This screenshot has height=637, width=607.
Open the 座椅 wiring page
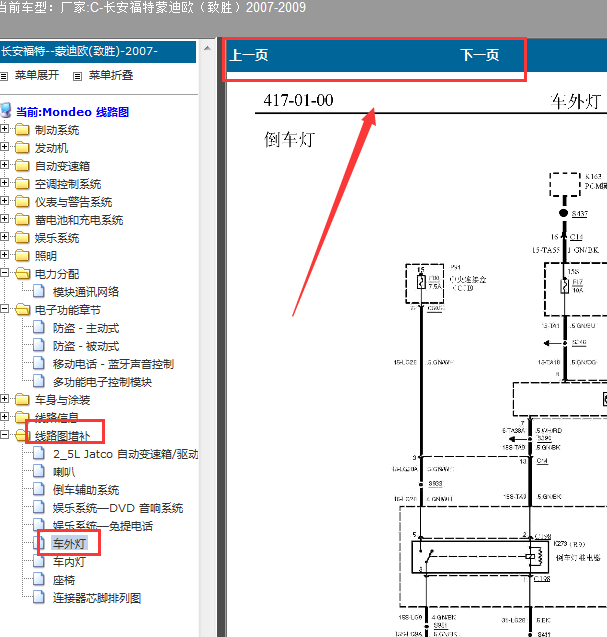pyautogui.click(x=64, y=580)
